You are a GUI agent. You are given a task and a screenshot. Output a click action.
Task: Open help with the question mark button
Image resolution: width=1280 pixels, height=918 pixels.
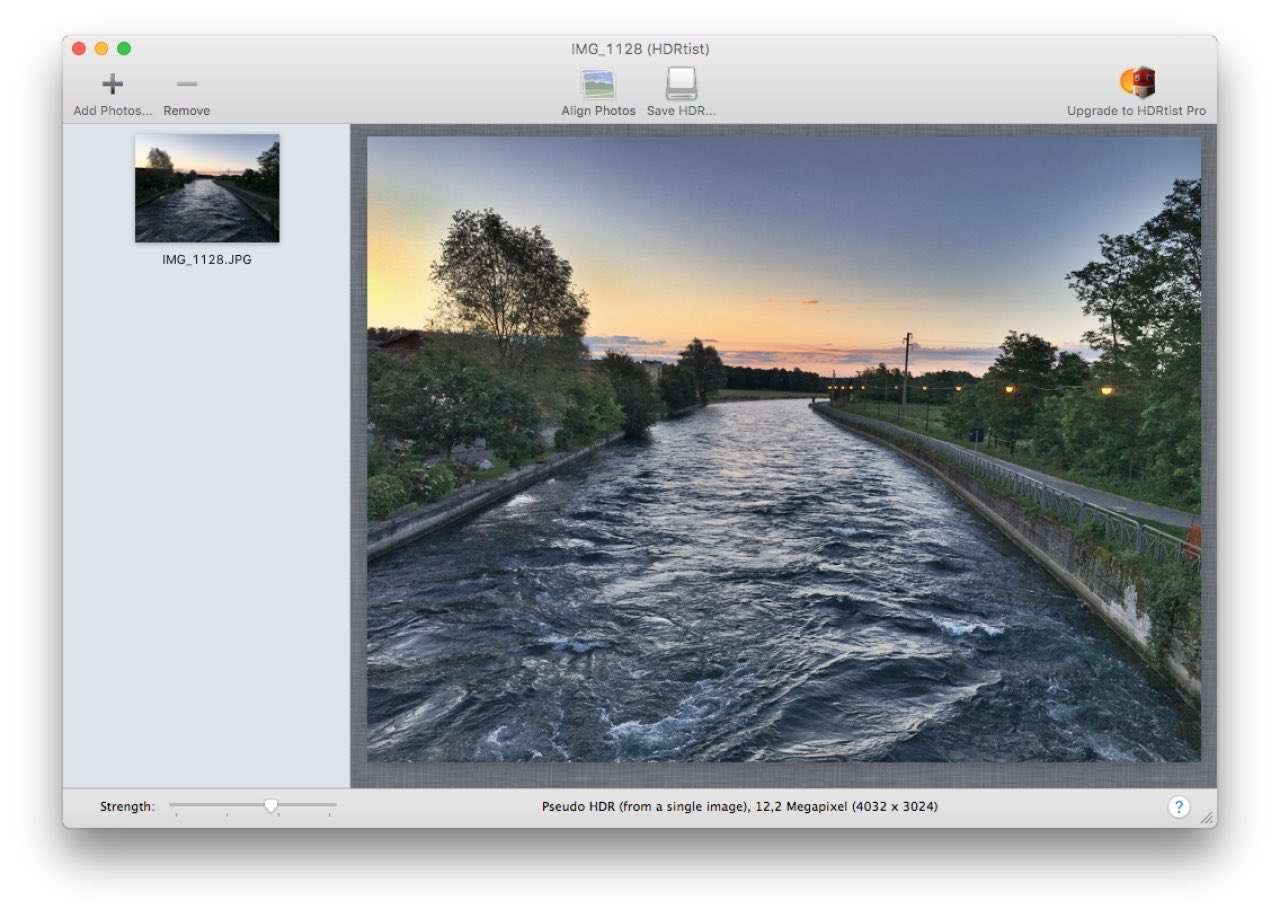point(1178,807)
